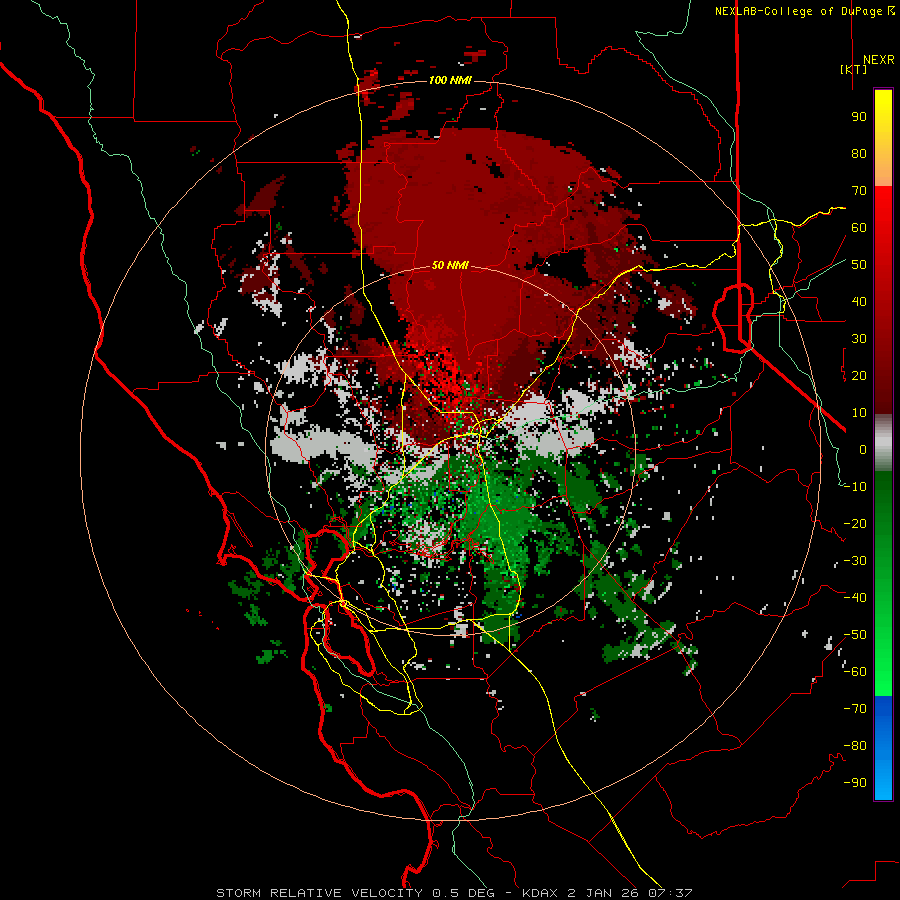Click the -60 value on the velocity scale
Screen dimensions: 900x900
point(855,672)
